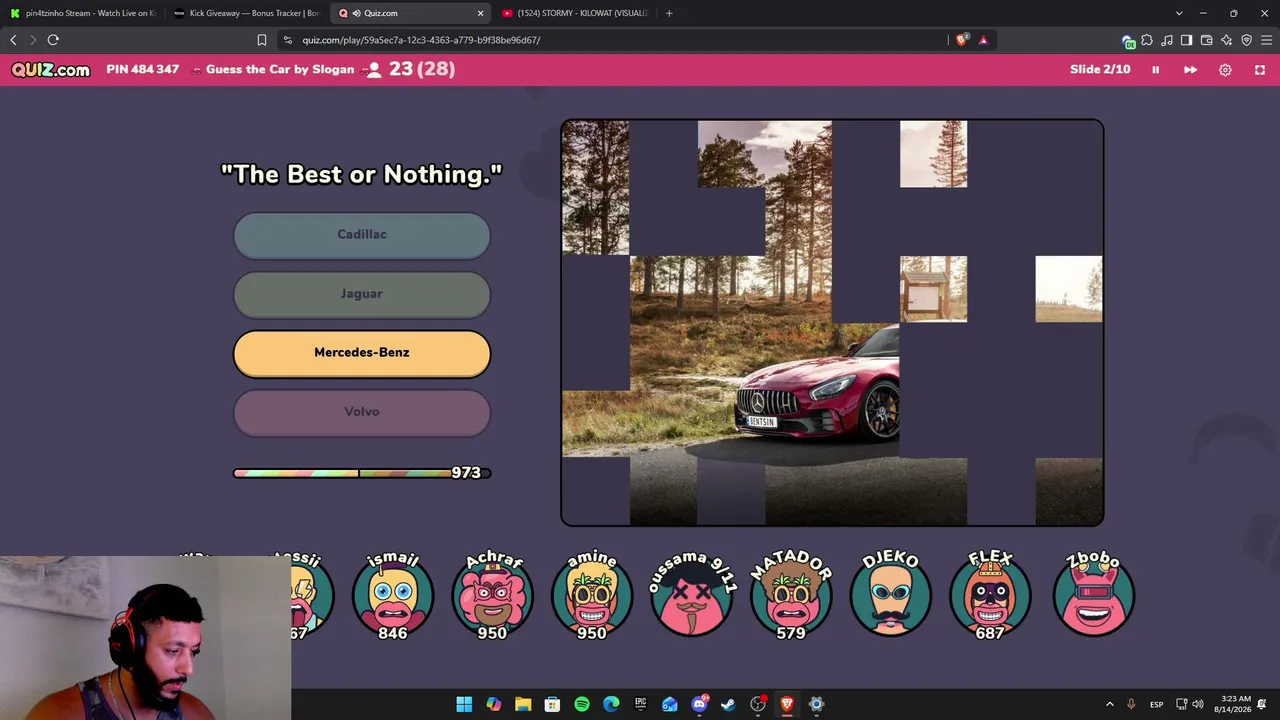Switch to Kick Giveaway Bonus Tracker tab
Image resolution: width=1280 pixels, height=720 pixels.
tap(246, 13)
